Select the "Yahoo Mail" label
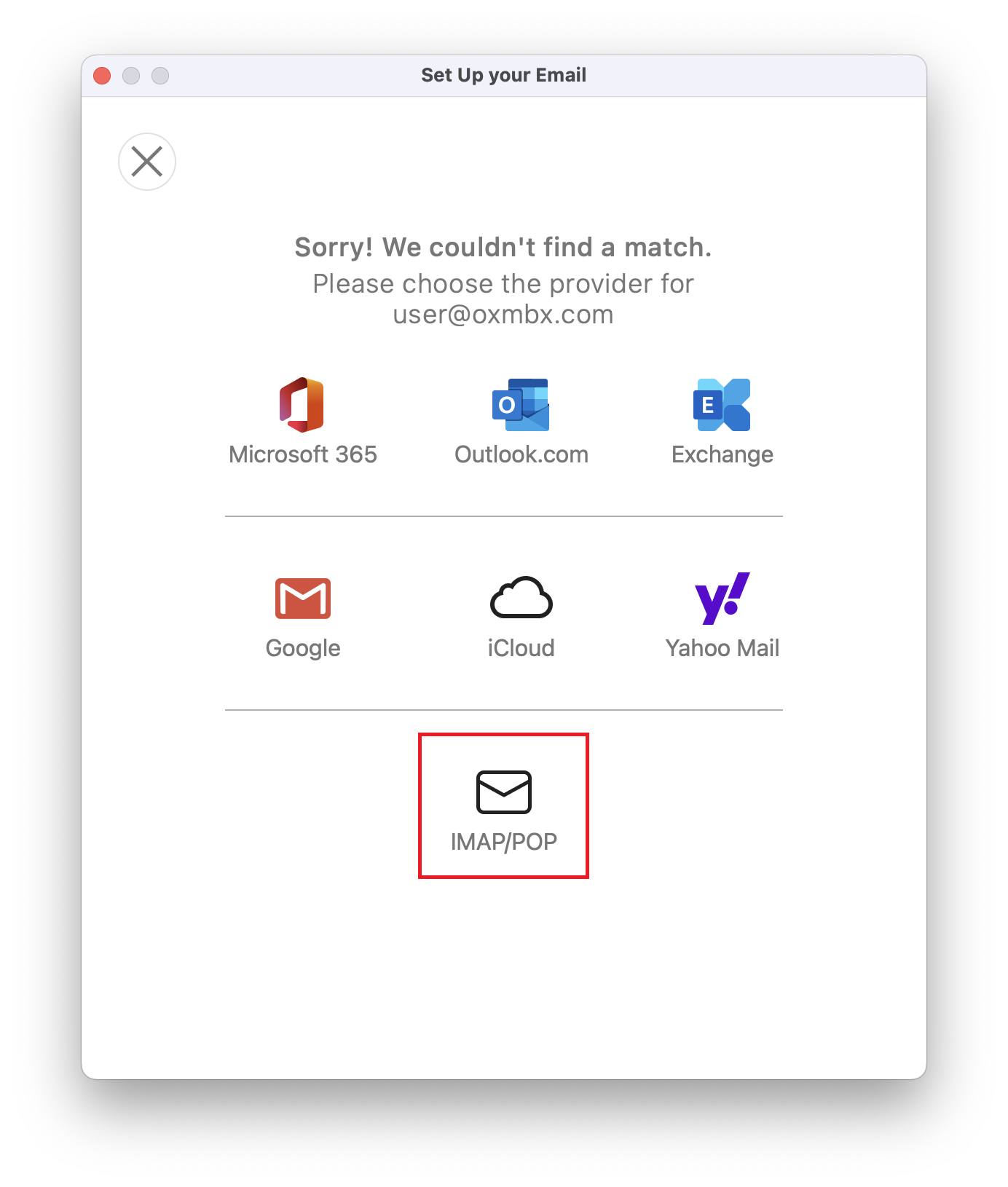The width and height of the screenshot is (1008, 1187). pyautogui.click(x=722, y=648)
